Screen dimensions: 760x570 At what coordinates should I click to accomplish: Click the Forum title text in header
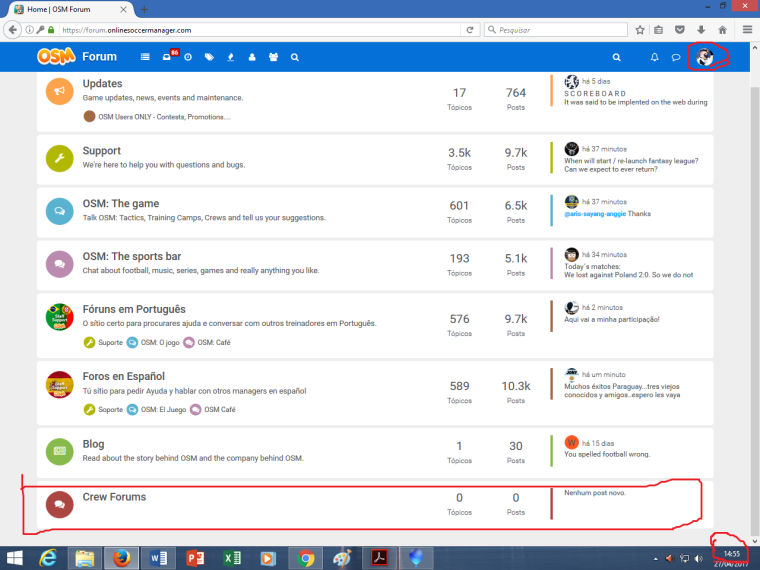[x=99, y=57]
